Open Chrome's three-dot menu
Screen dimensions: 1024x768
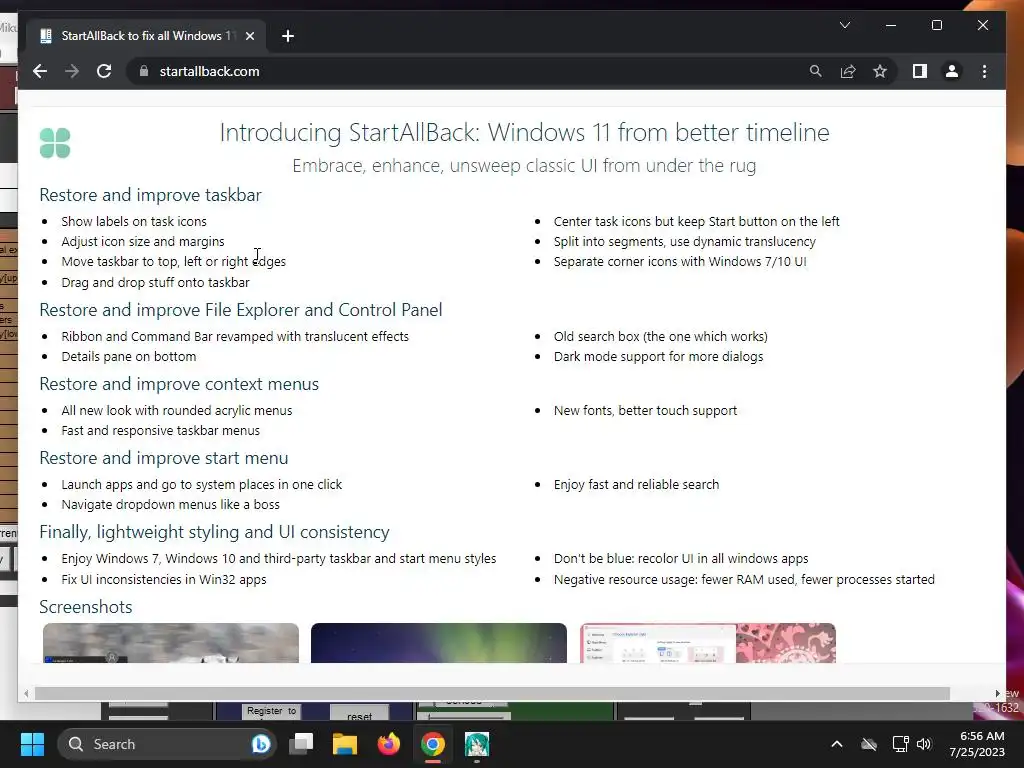984,71
